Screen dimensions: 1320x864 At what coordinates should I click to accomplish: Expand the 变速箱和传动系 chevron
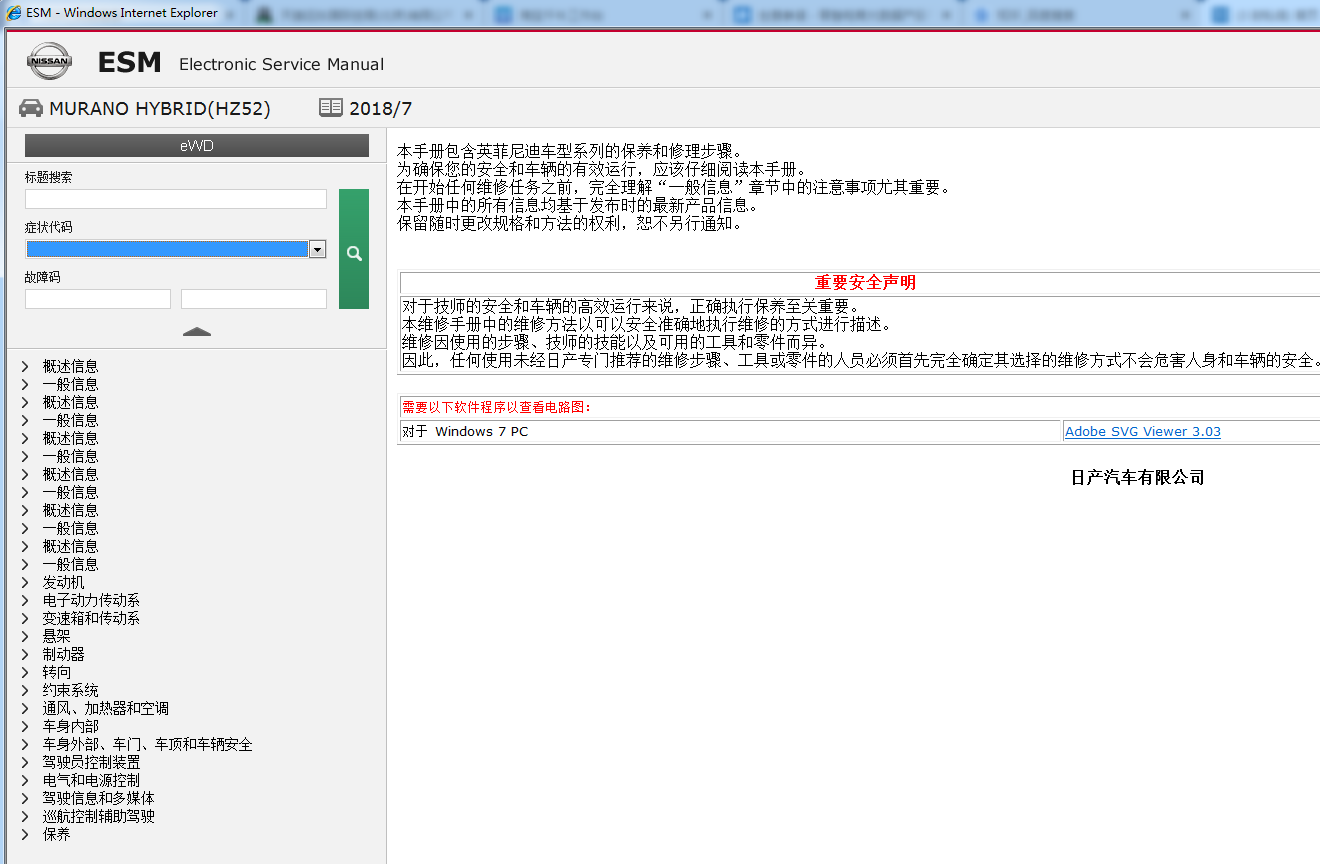pyautogui.click(x=25, y=618)
